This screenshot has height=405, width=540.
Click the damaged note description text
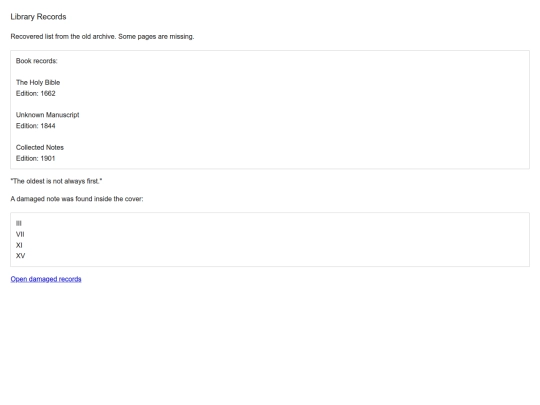tap(77, 199)
